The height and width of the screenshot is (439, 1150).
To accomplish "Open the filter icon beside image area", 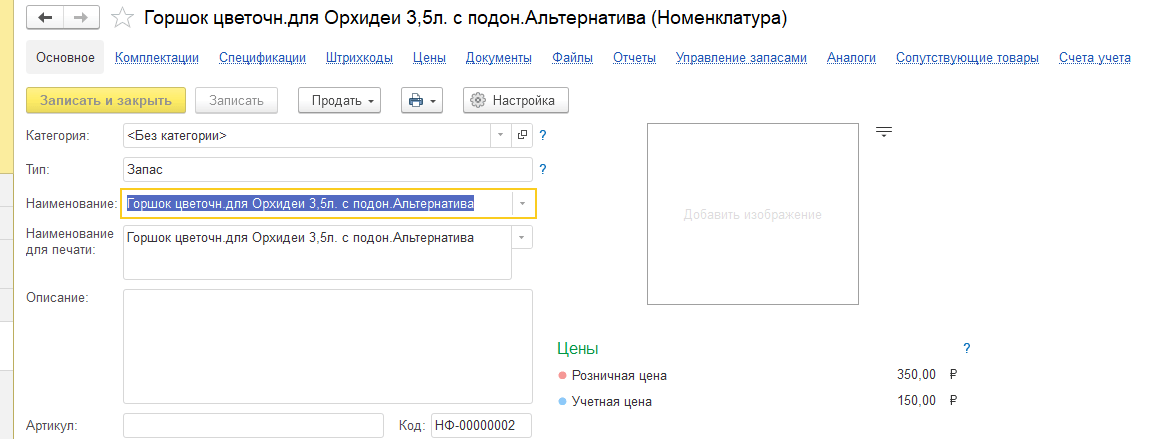I will 883,132.
